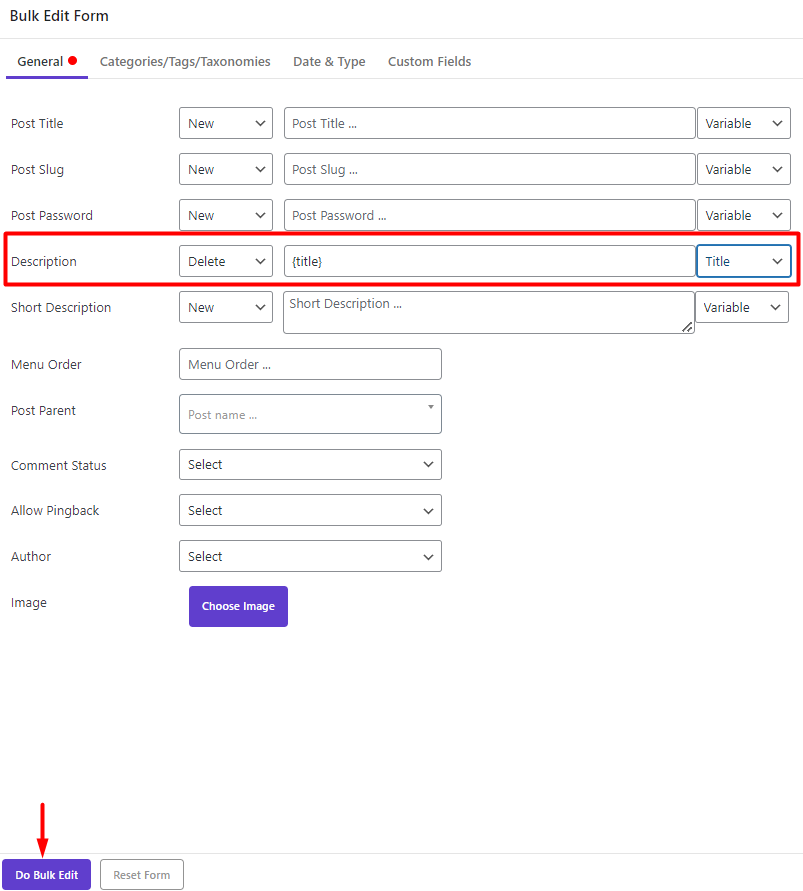Open Description Title variable dropdown
This screenshot has height=891, width=803.
(743, 261)
